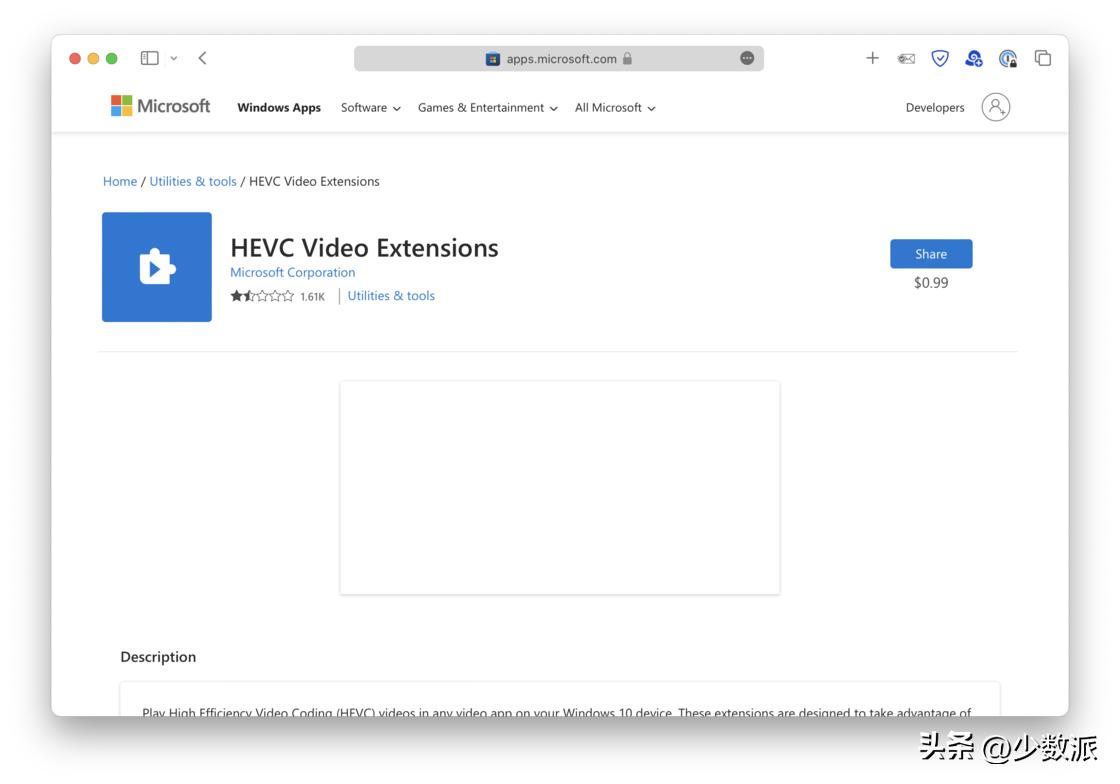Click the blue Share button
The image size is (1120, 784).
pyautogui.click(x=930, y=253)
